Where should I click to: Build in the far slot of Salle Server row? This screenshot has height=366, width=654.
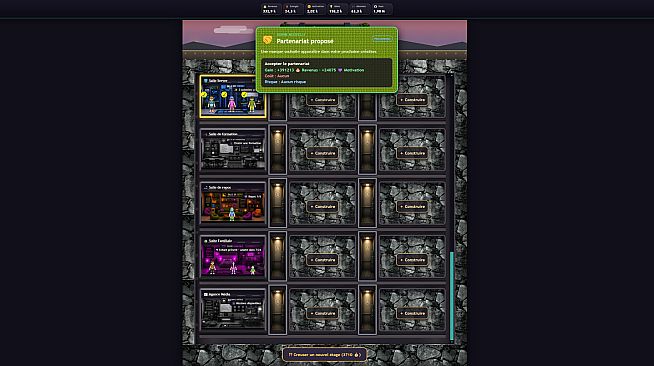[412, 100]
